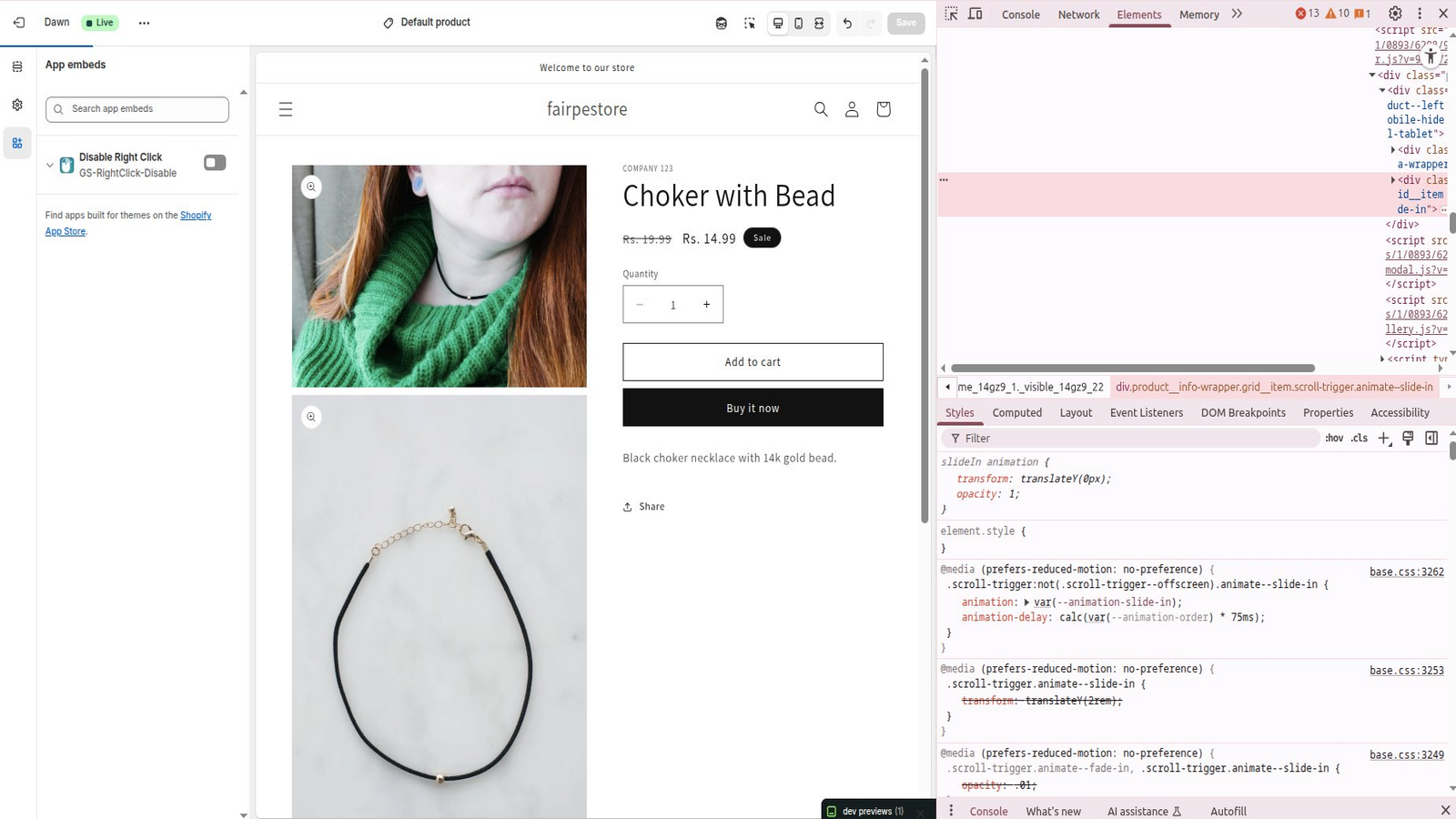Show more DevTools tabs with the double chevron

1237,14
